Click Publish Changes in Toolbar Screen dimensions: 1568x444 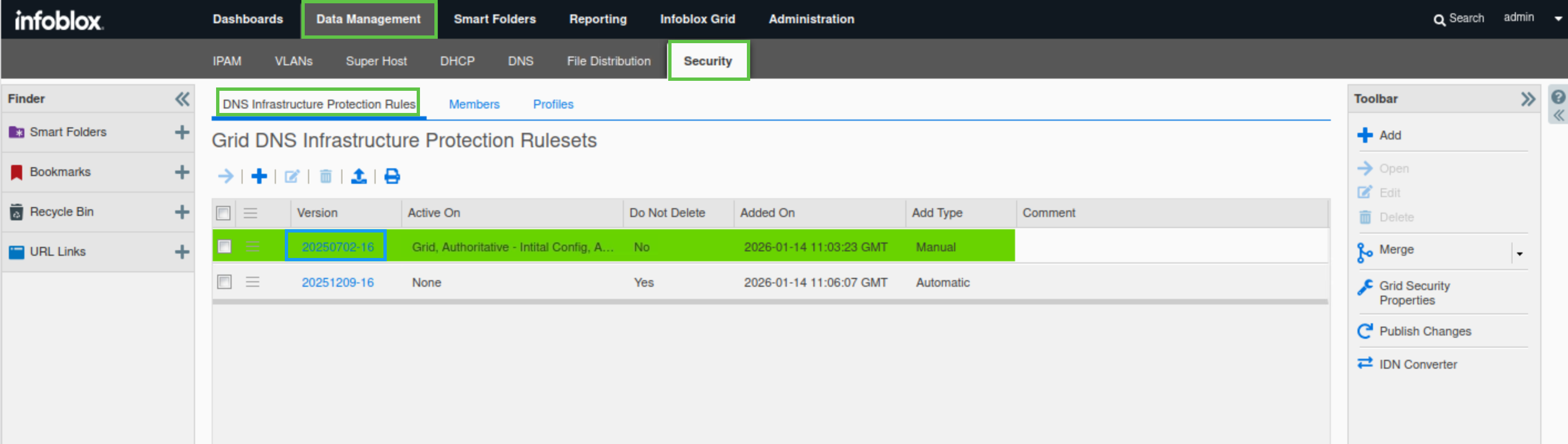(1425, 331)
